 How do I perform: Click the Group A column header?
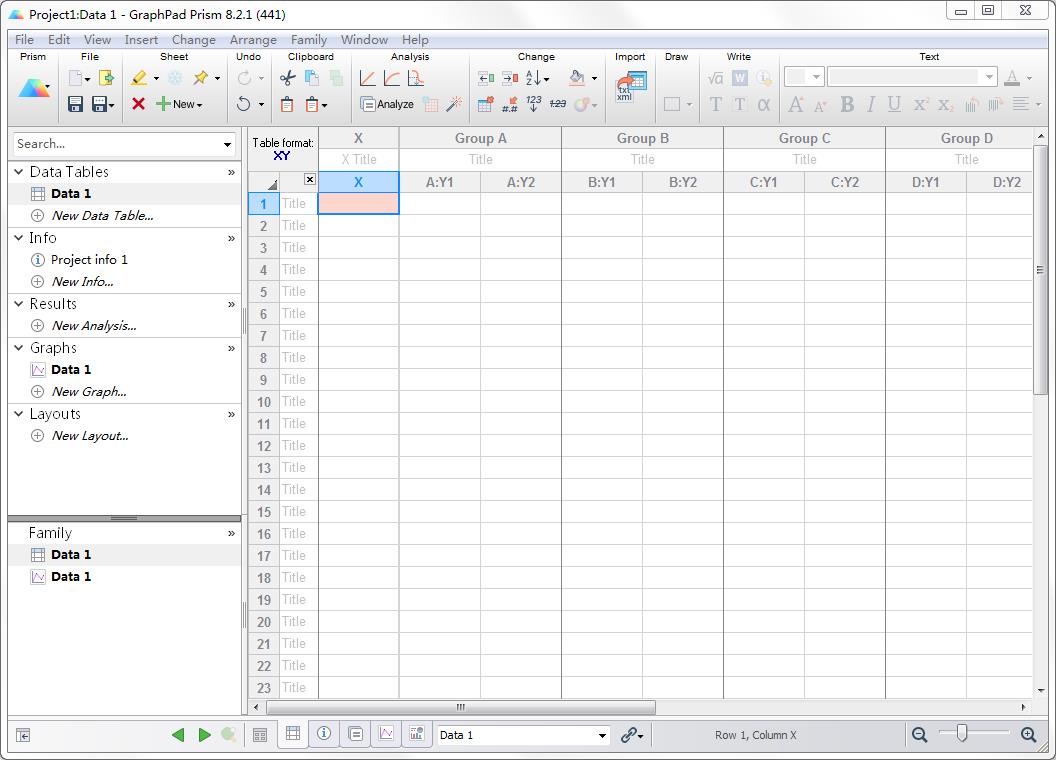pyautogui.click(x=480, y=138)
